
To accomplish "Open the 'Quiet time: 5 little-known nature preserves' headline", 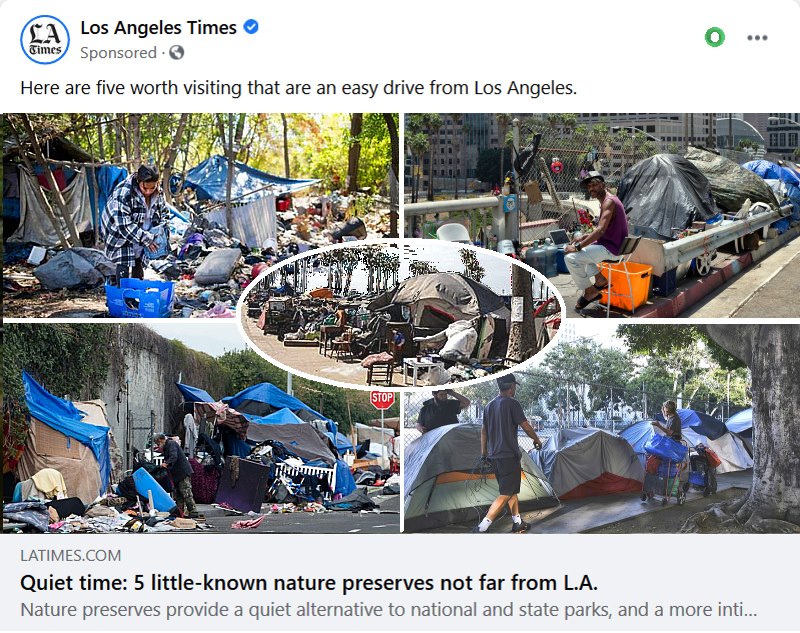I will click(309, 583).
